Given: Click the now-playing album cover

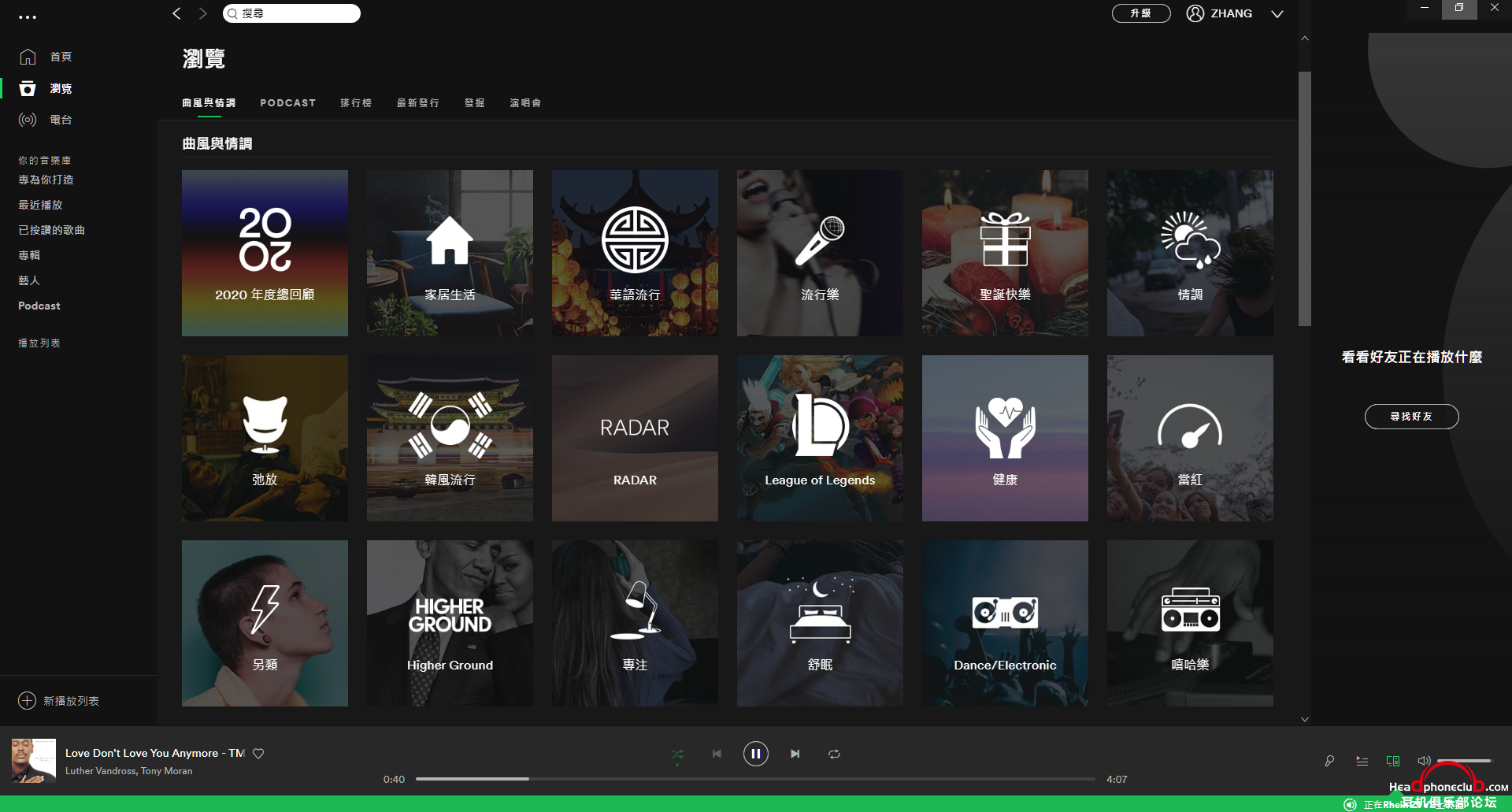Looking at the screenshot, I should (34, 761).
